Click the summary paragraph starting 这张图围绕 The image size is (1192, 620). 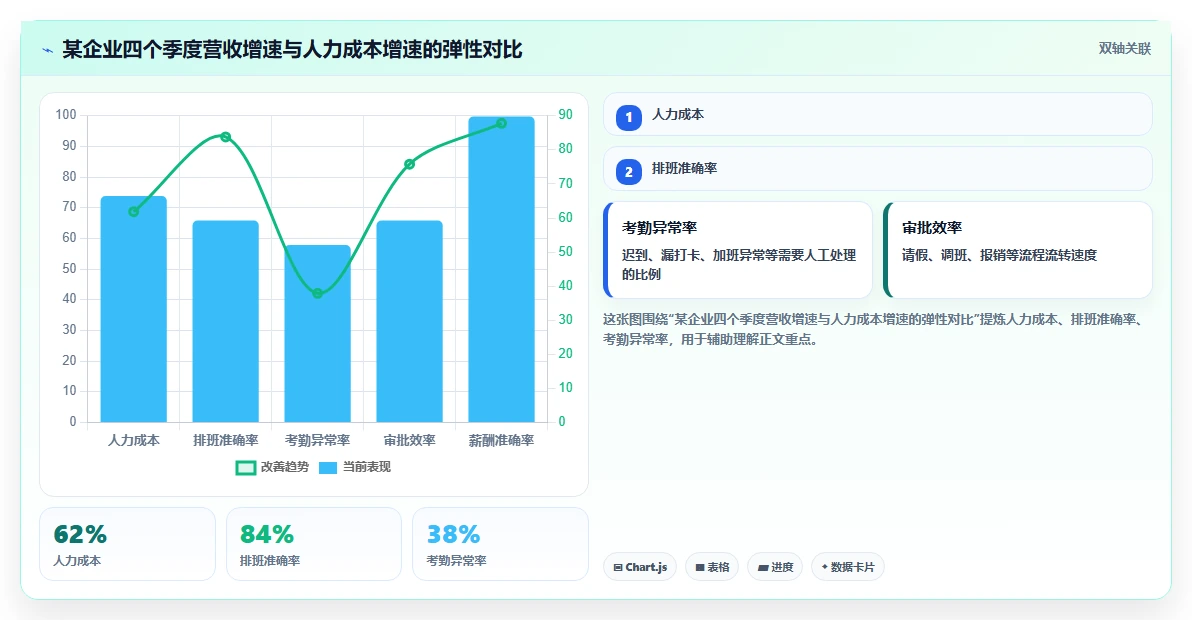(875, 330)
